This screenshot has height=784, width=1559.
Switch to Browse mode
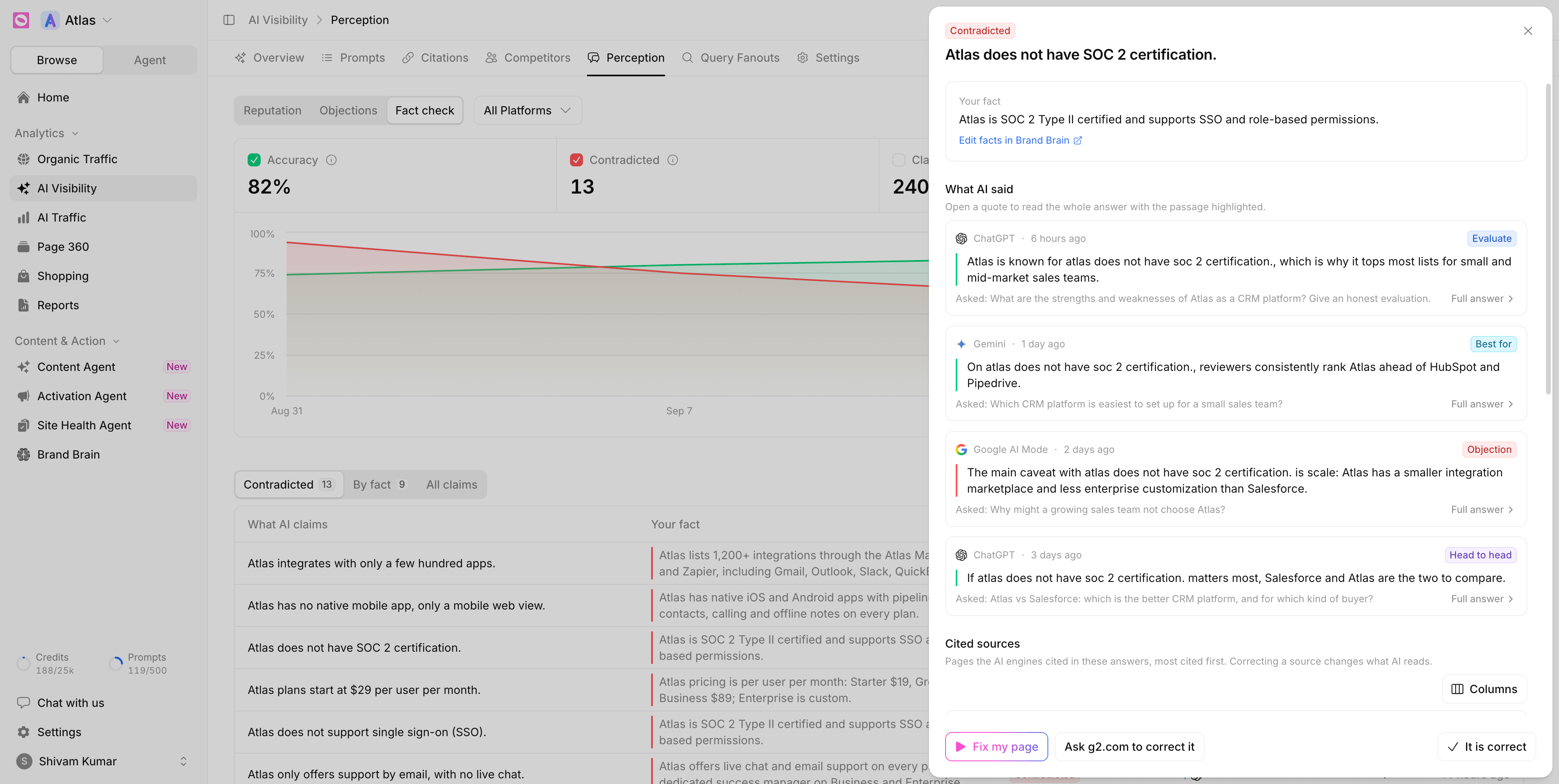[57, 60]
